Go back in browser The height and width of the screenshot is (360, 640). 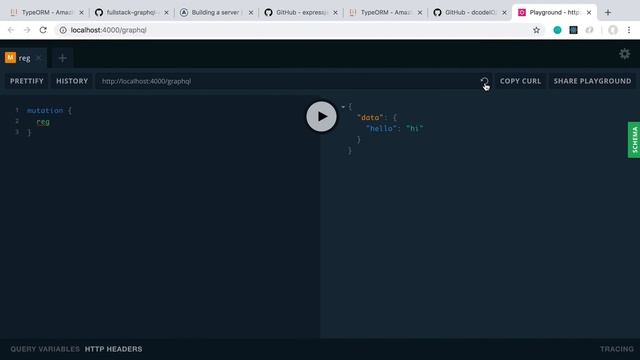pos(11,30)
